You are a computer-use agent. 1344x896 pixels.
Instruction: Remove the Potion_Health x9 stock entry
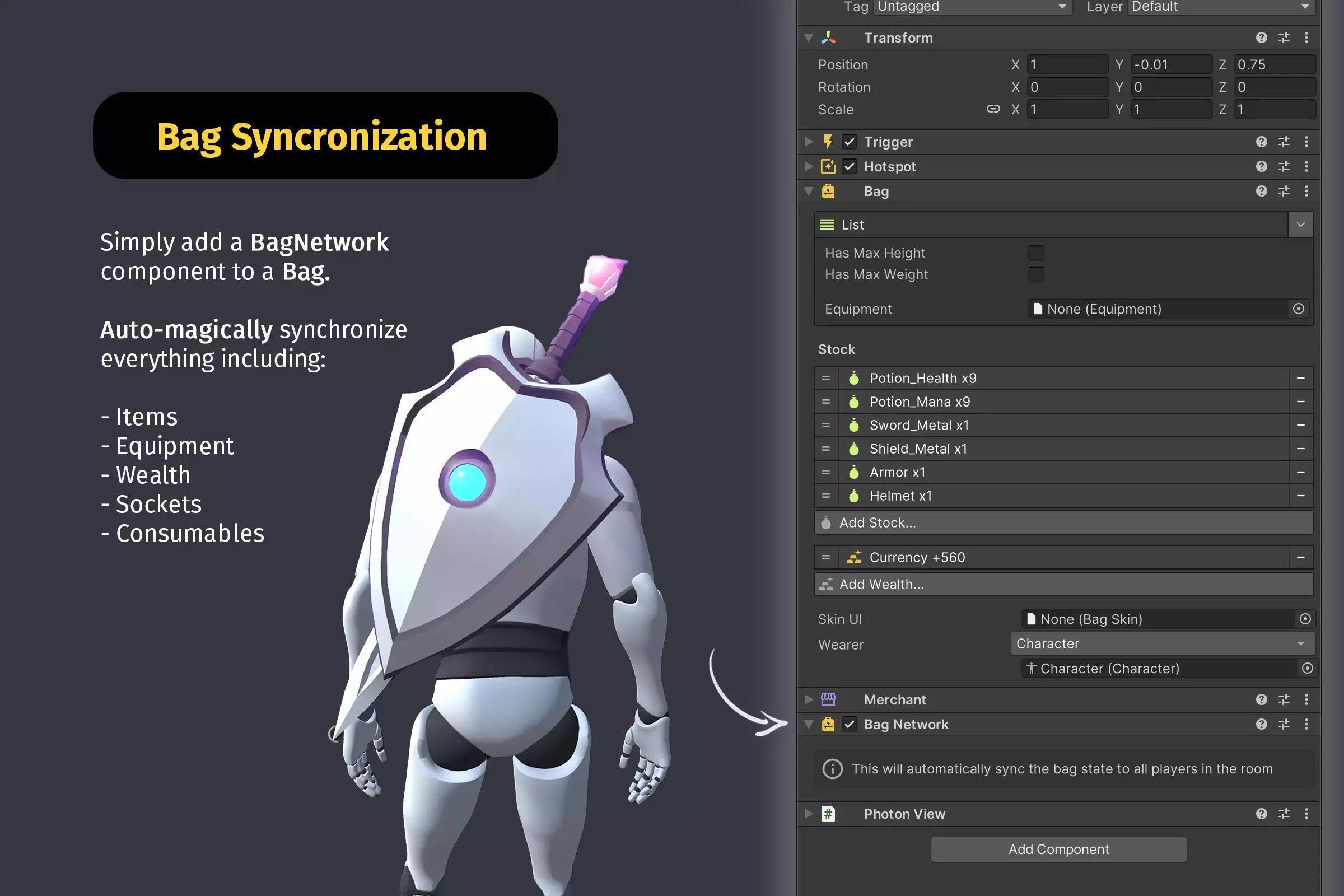coord(1300,379)
